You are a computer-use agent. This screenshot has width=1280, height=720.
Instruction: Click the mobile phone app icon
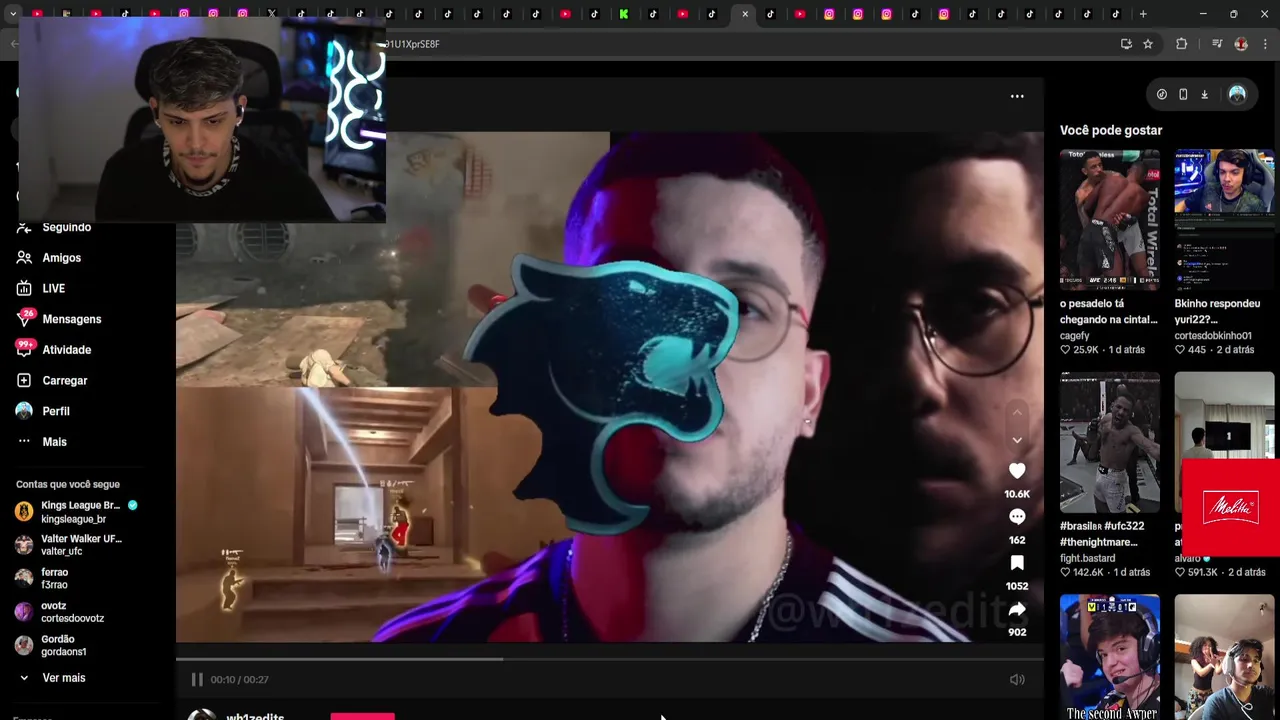coord(1183,95)
